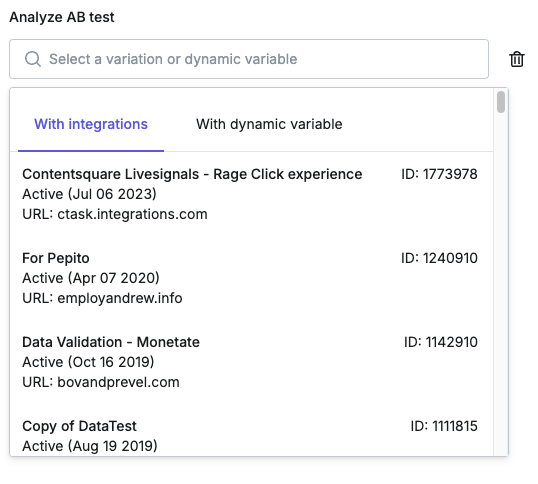Click Active (Apr 07 2020) status

(91, 278)
